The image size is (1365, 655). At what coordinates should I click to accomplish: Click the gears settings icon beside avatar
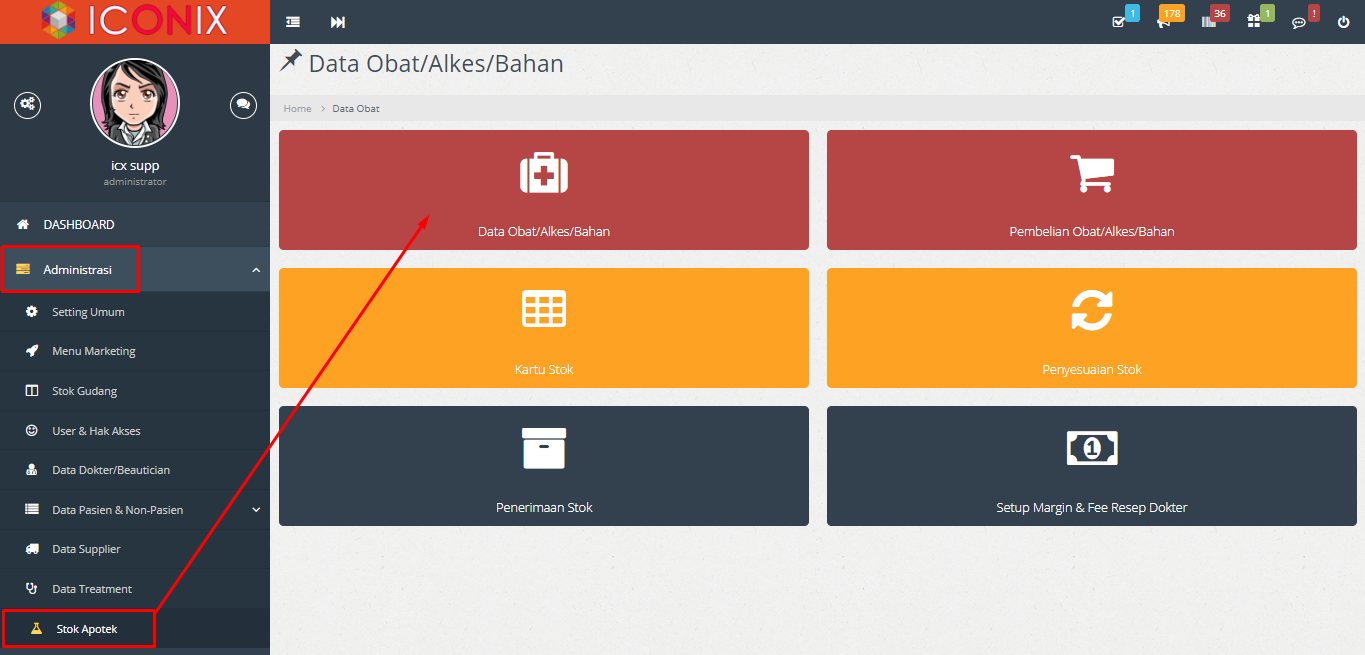tap(27, 104)
